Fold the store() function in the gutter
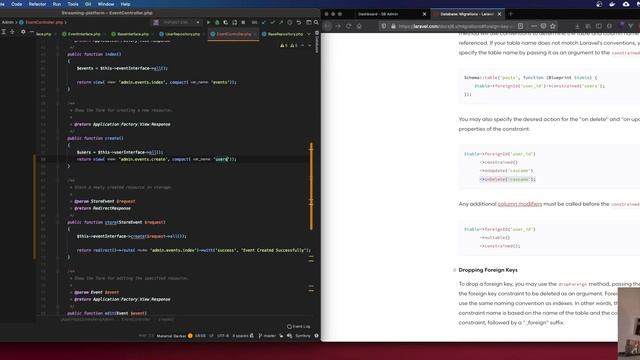This screenshot has width=640, height=360. [58, 222]
